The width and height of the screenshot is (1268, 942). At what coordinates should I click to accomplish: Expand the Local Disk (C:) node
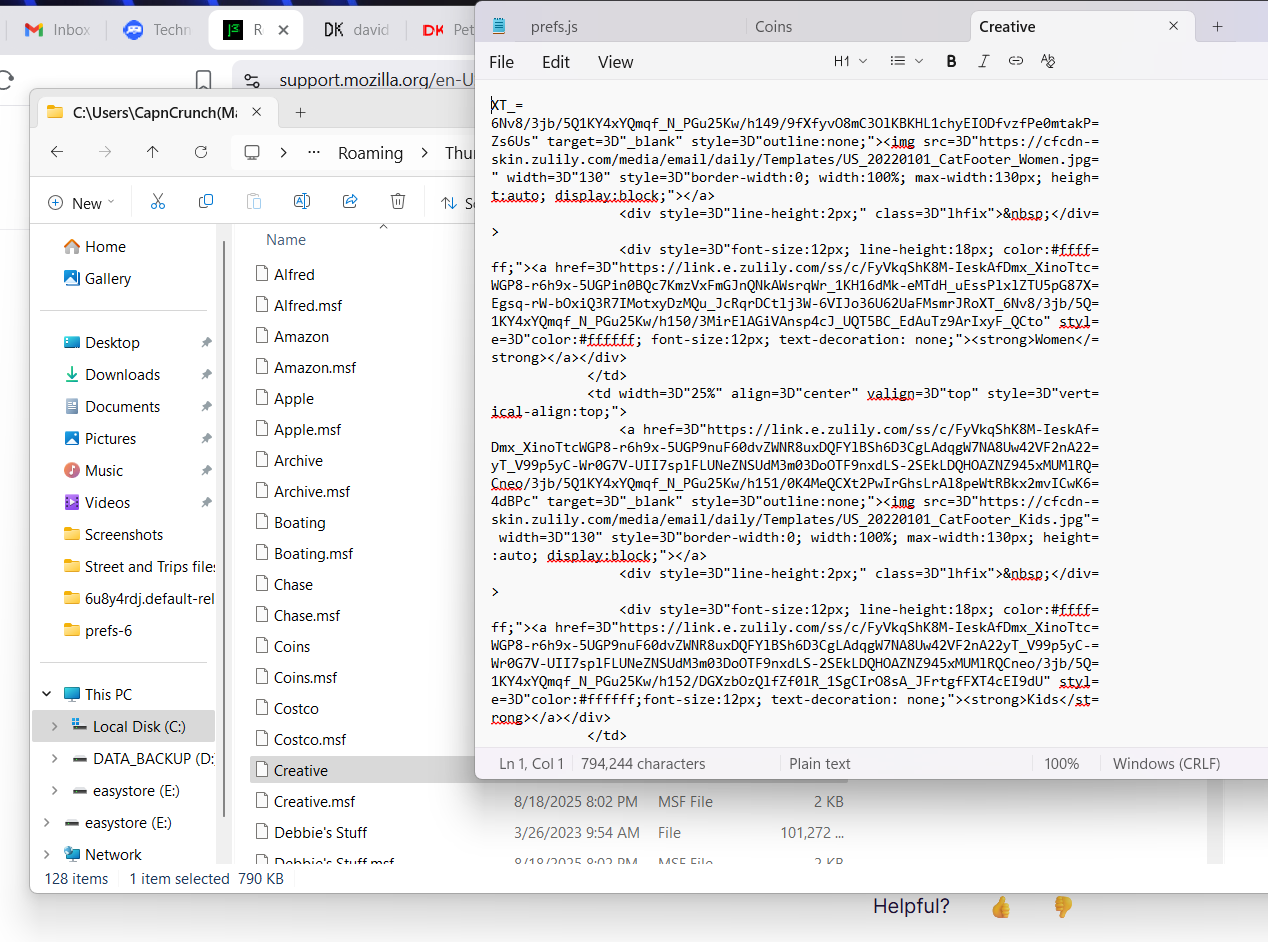[54, 727]
